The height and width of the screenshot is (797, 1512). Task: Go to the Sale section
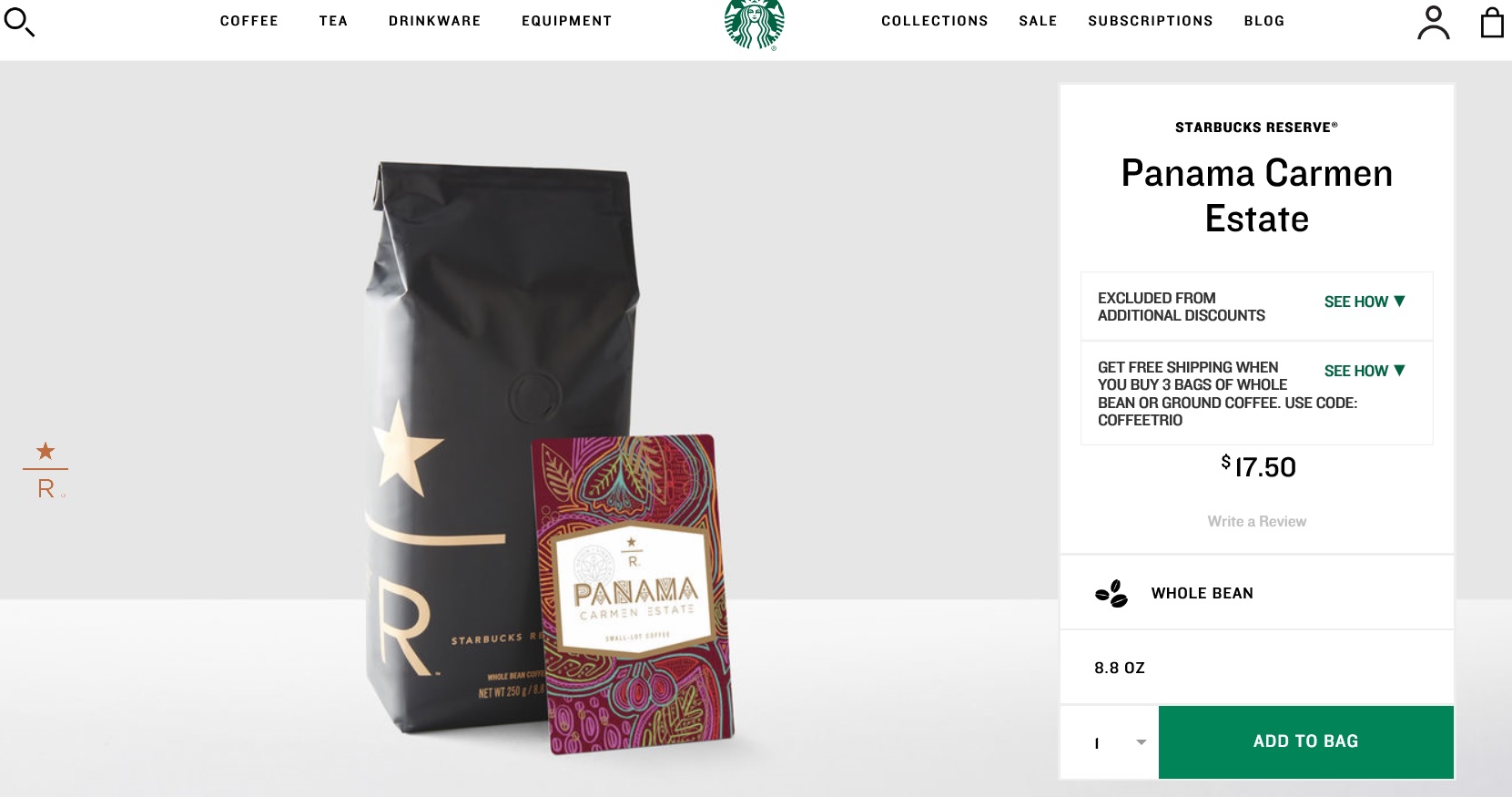pyautogui.click(x=1038, y=21)
